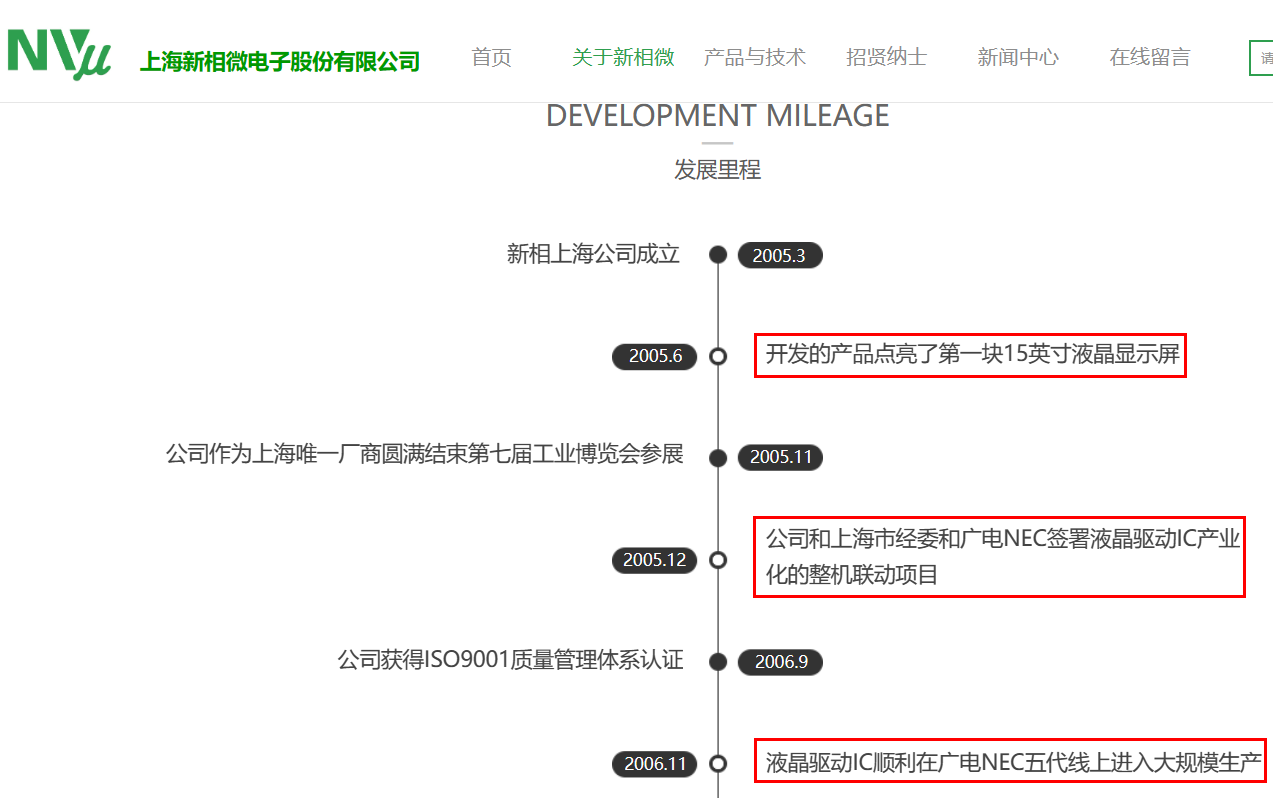Click the filled timeline dot beside 2005.11
Image resolution: width=1273 pixels, height=798 pixels.
coord(718,458)
